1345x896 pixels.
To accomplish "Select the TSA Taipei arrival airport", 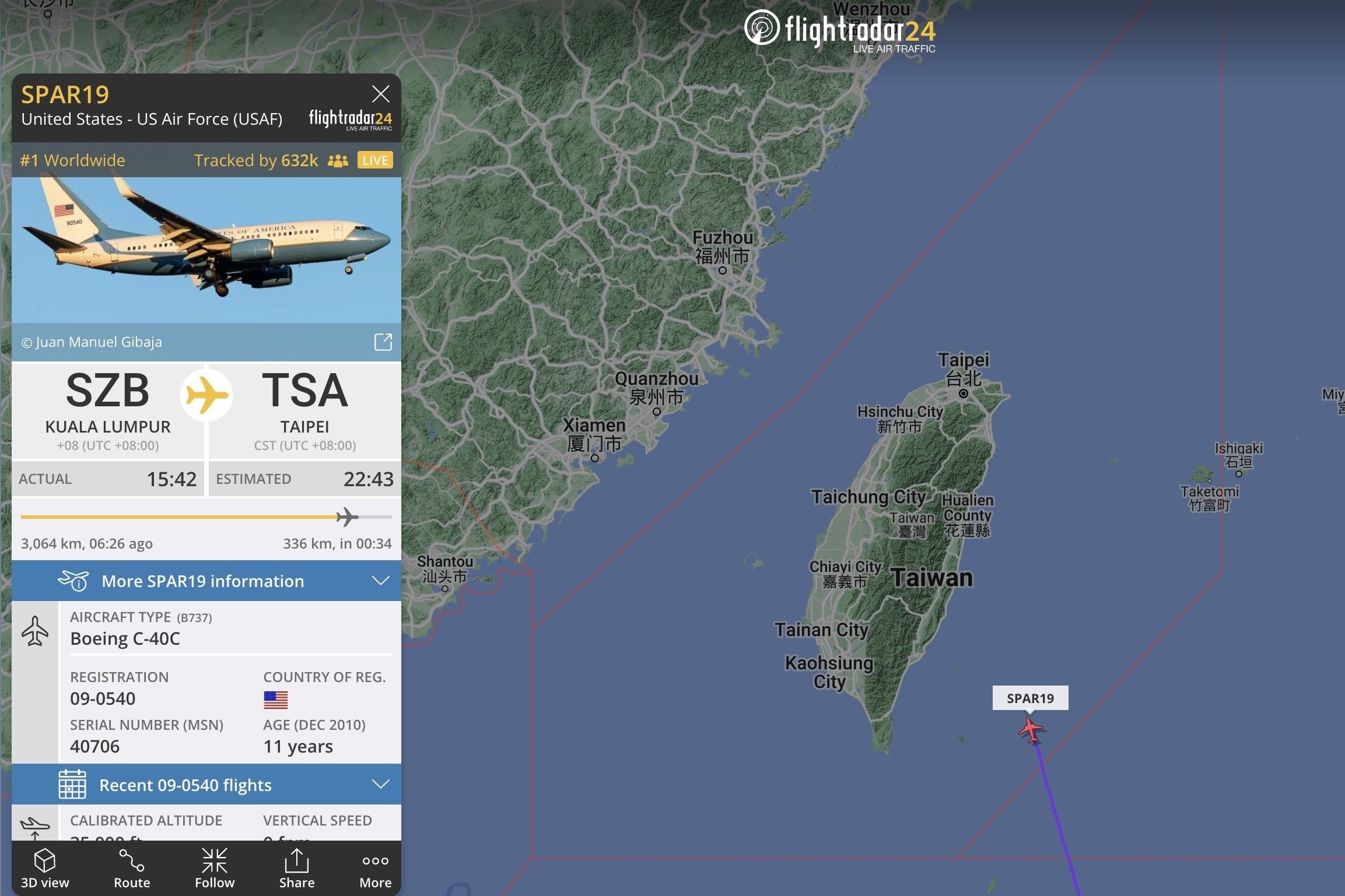I will point(305,410).
